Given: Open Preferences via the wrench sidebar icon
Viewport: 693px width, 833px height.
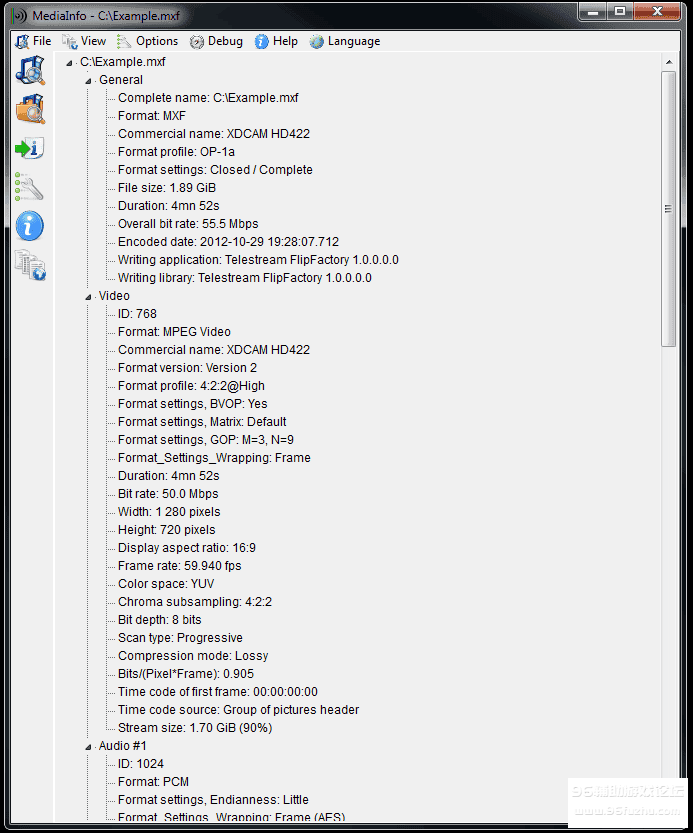Looking at the screenshot, I should click(29, 187).
